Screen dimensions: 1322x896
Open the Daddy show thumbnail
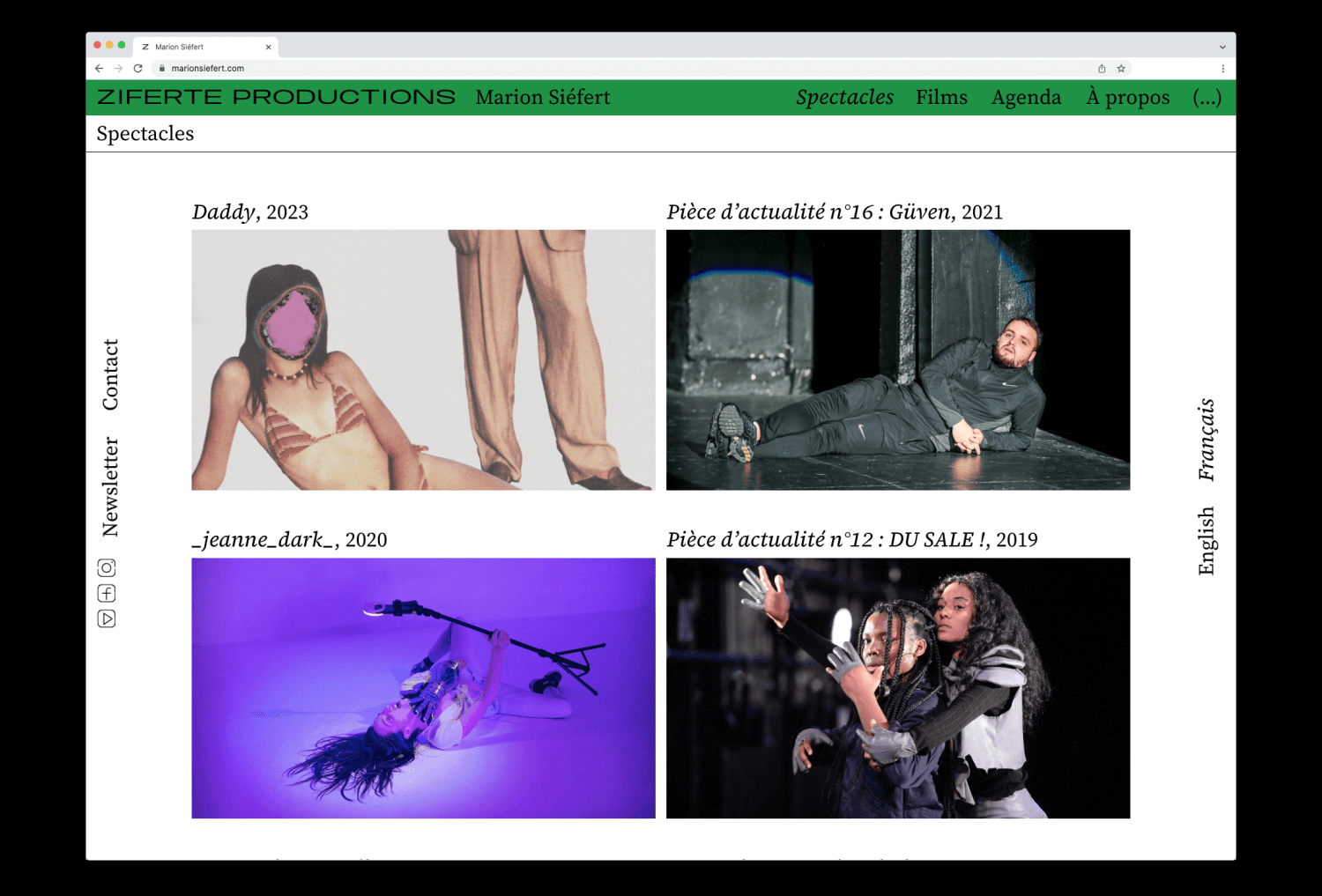[423, 360]
